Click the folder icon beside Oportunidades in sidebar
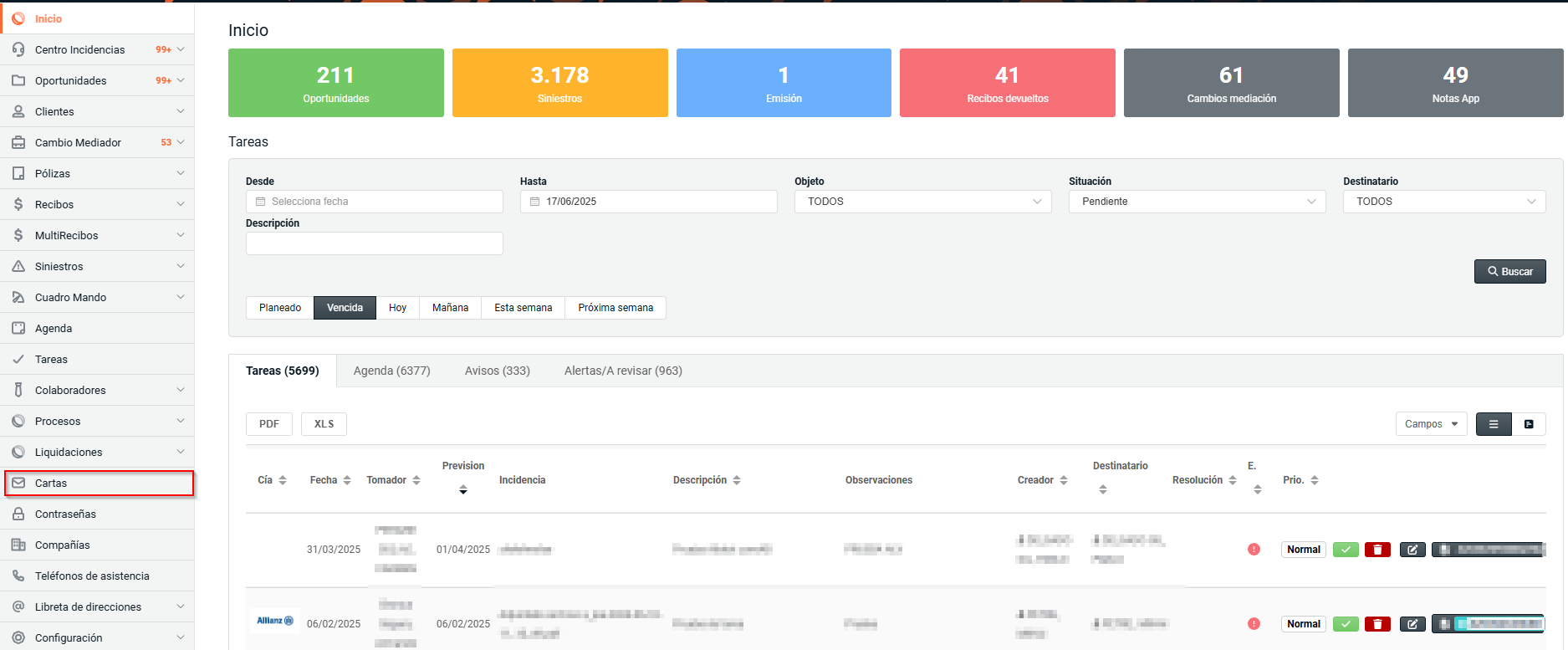The width and height of the screenshot is (1568, 650). (18, 80)
